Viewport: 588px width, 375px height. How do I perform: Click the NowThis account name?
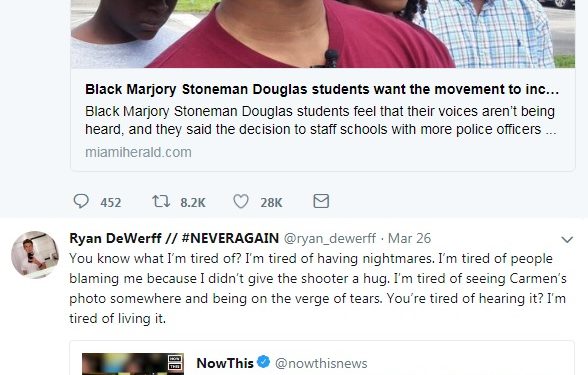[225, 363]
